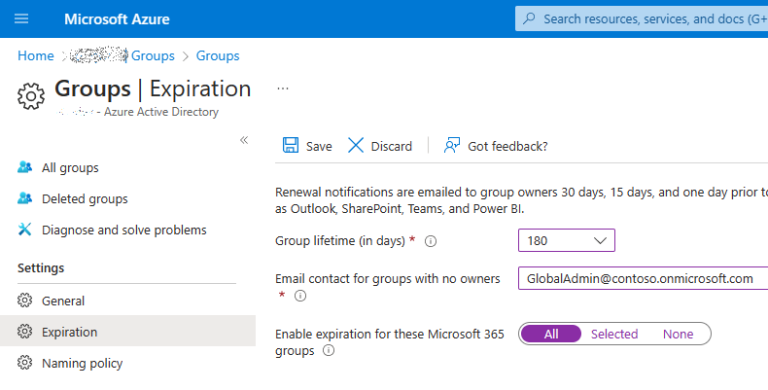Open the Naming policy settings page
This screenshot has height=390, width=768.
point(82,363)
